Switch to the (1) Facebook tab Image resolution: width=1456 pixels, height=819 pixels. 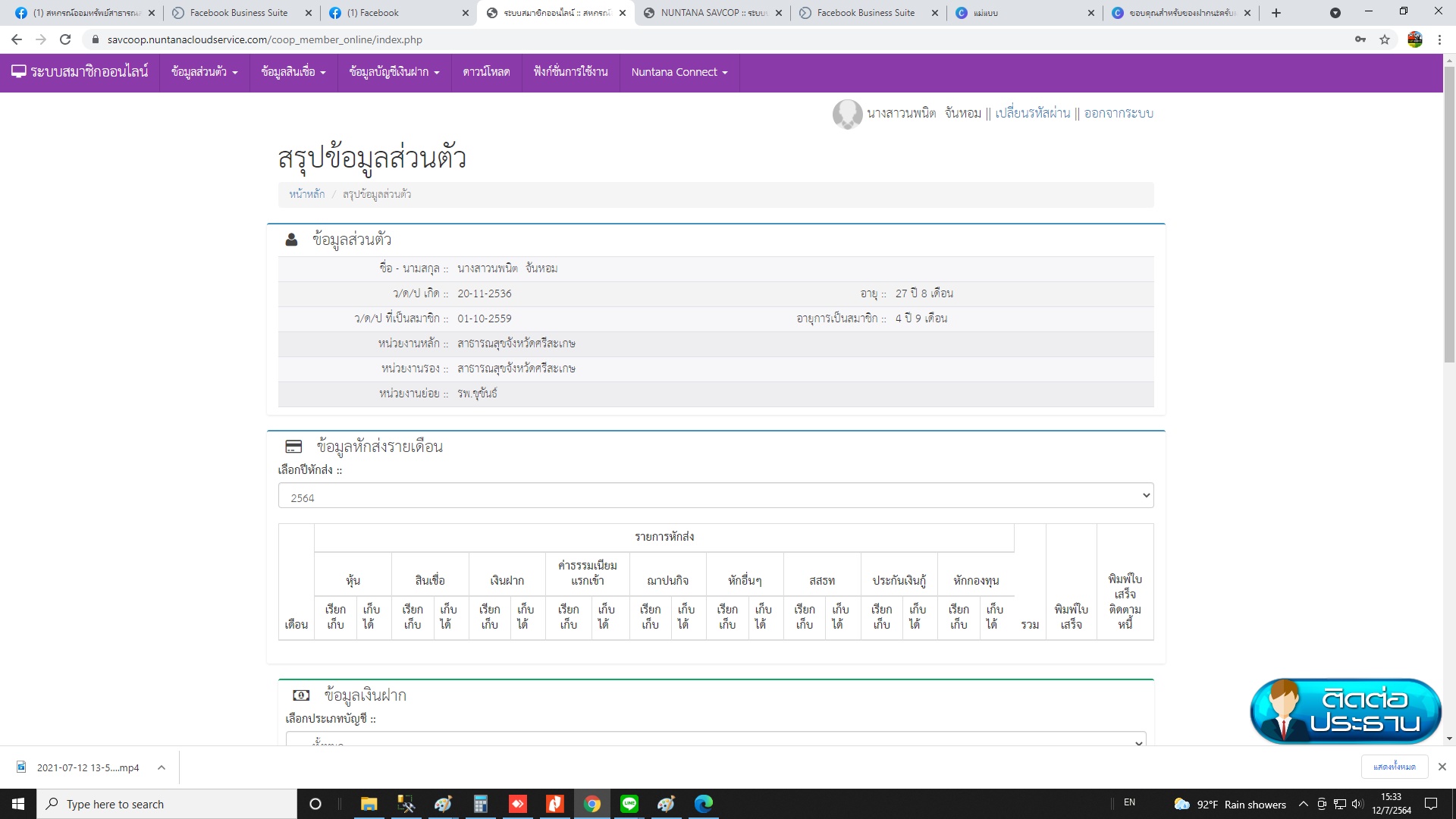398,13
